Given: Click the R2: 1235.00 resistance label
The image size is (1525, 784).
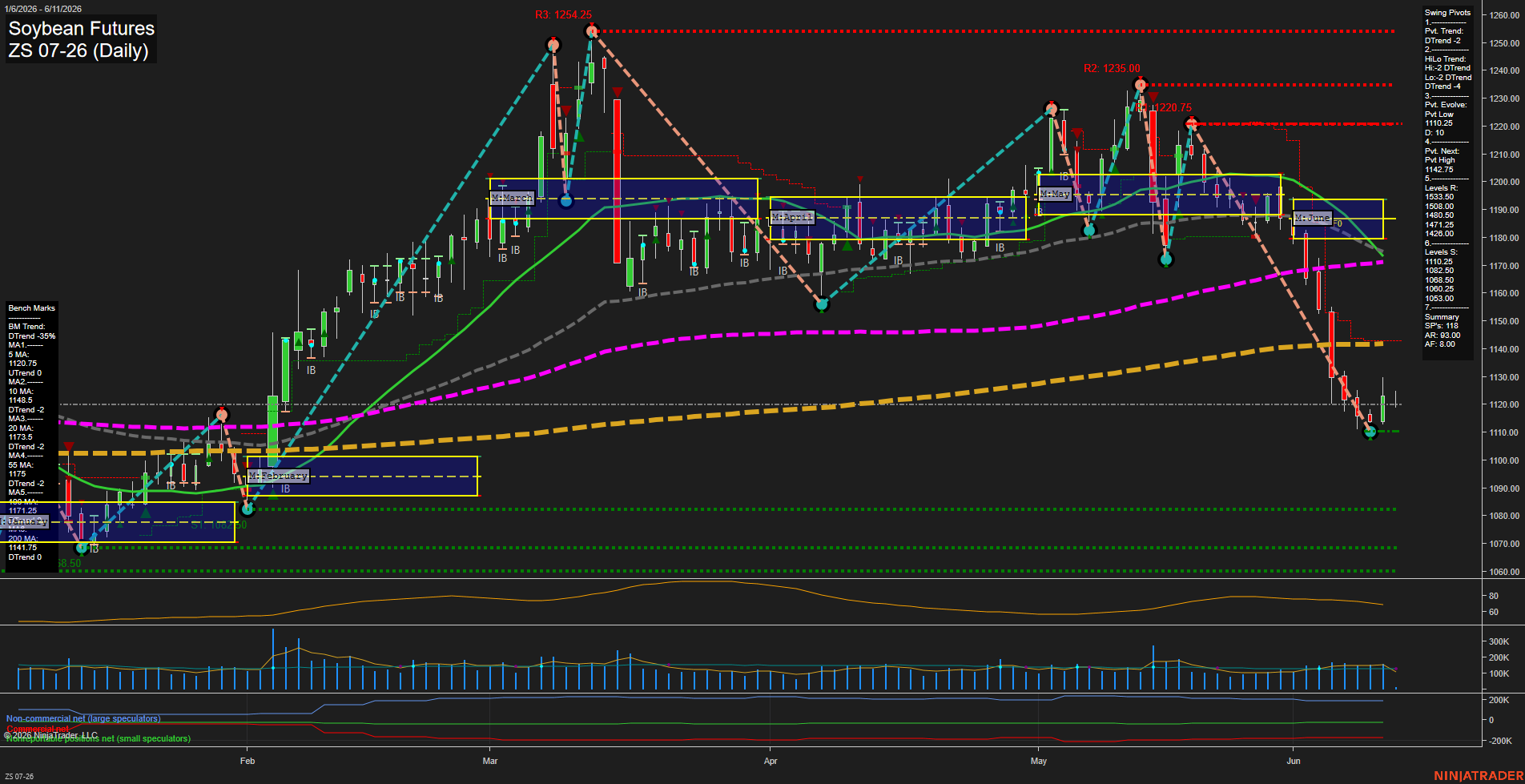Looking at the screenshot, I should pyautogui.click(x=1112, y=68).
